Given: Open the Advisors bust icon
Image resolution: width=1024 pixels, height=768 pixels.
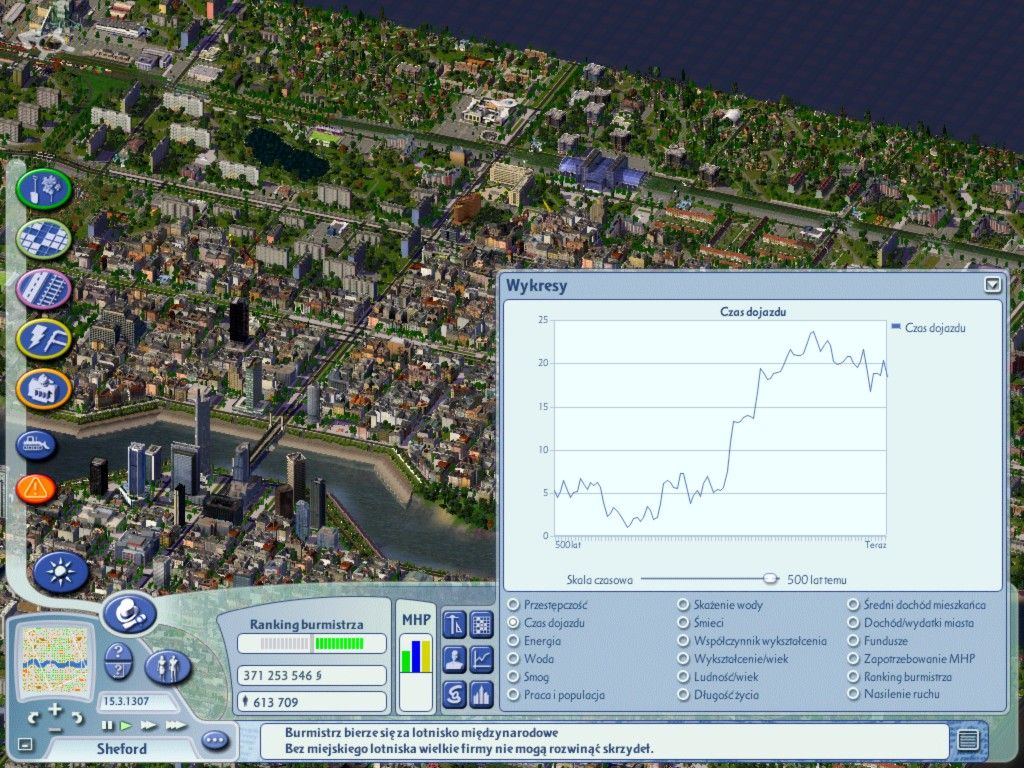Looking at the screenshot, I should tap(454, 659).
